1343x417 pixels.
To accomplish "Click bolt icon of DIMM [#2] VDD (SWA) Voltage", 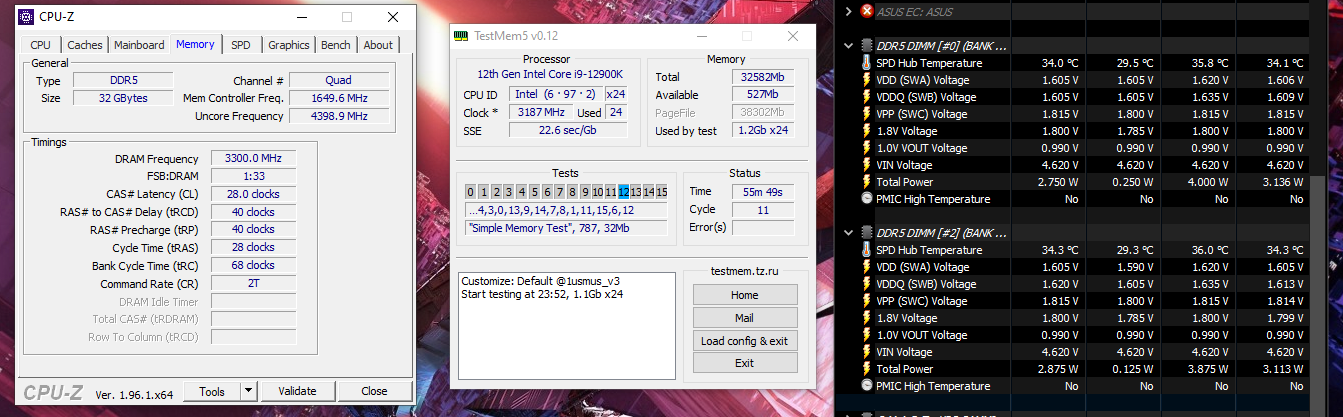I will (866, 267).
